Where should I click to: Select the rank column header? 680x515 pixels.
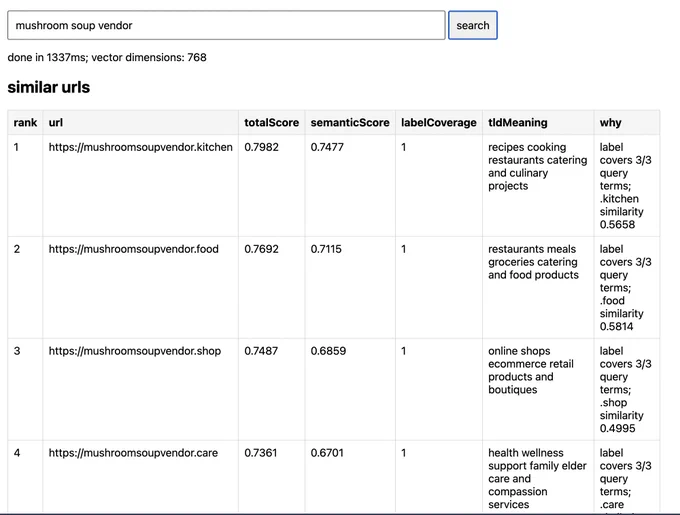click(x=25, y=123)
